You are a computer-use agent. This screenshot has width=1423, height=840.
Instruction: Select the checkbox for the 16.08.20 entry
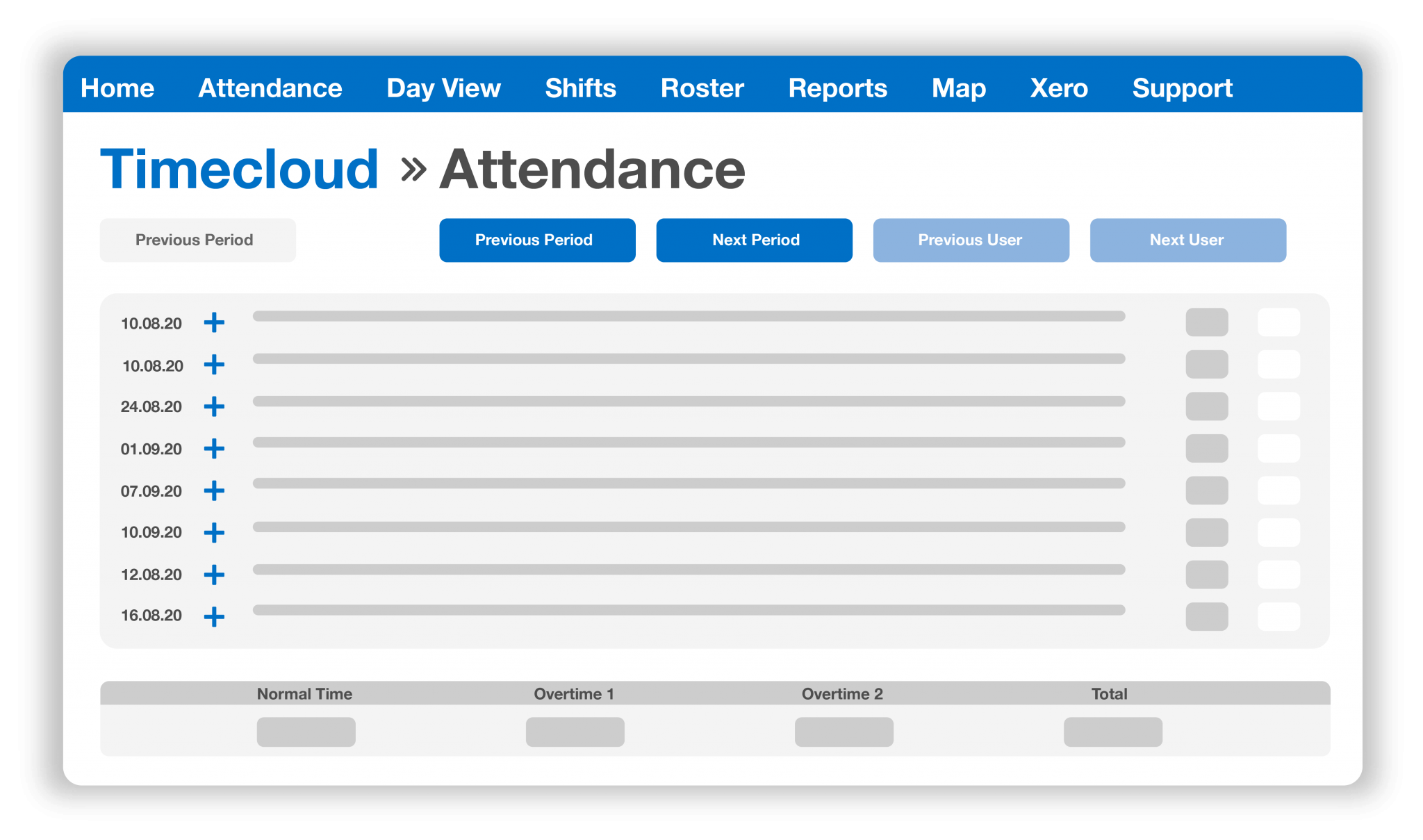click(x=1278, y=616)
